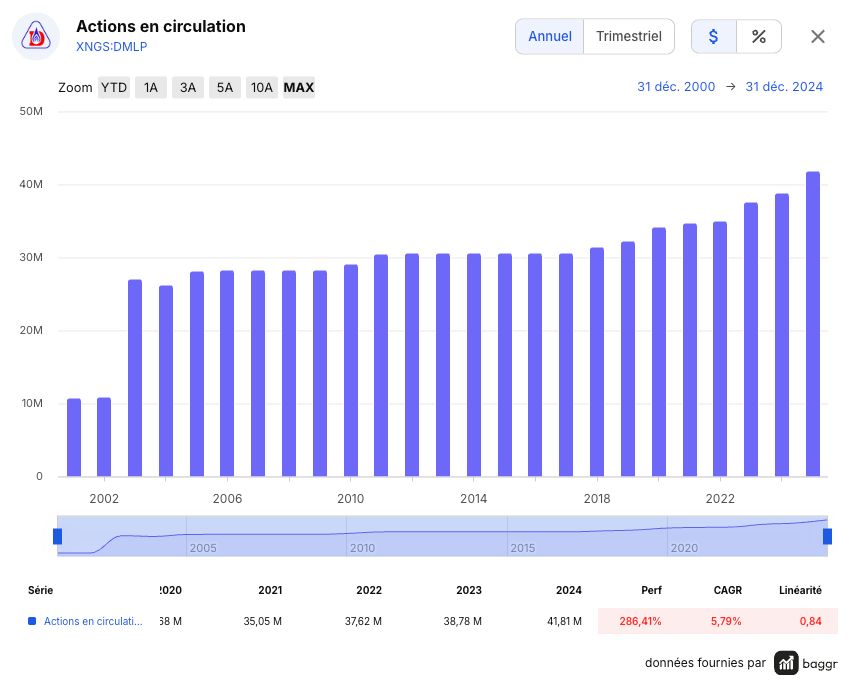Image resolution: width=850 pixels, height=685 pixels.
Task: Set zoom to 10A
Action: (x=262, y=87)
